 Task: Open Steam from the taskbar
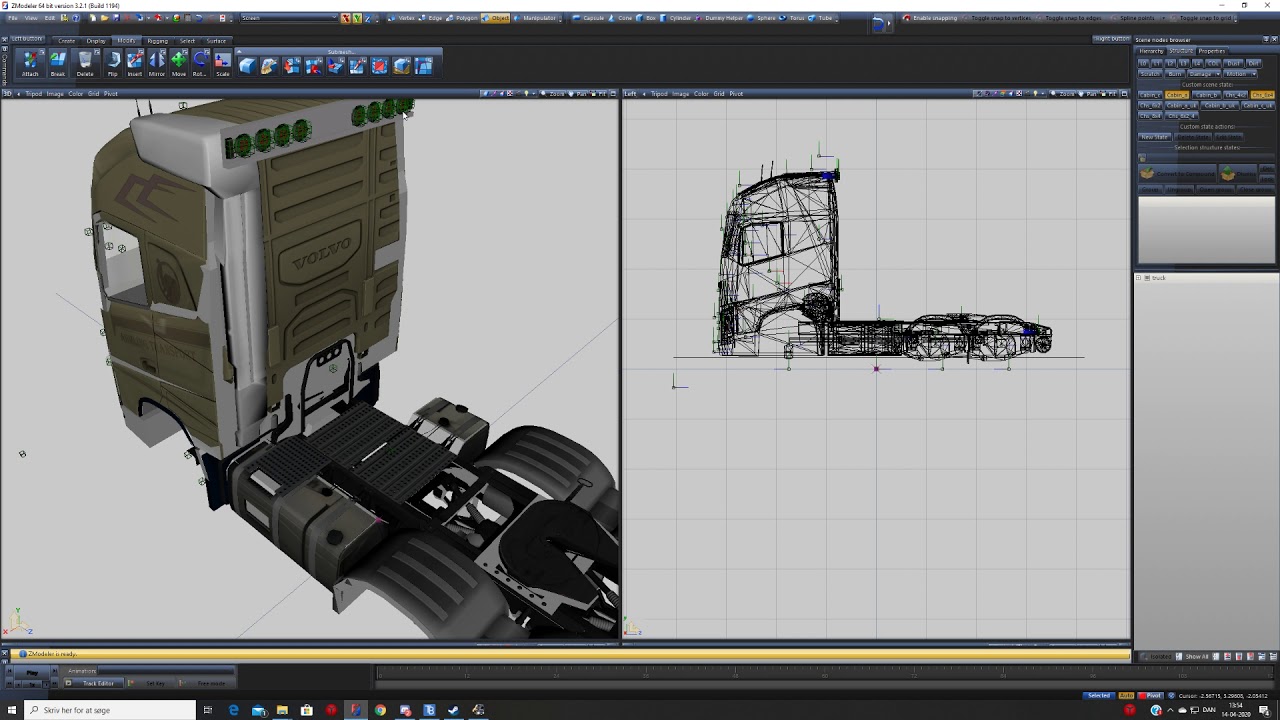[x=454, y=710]
